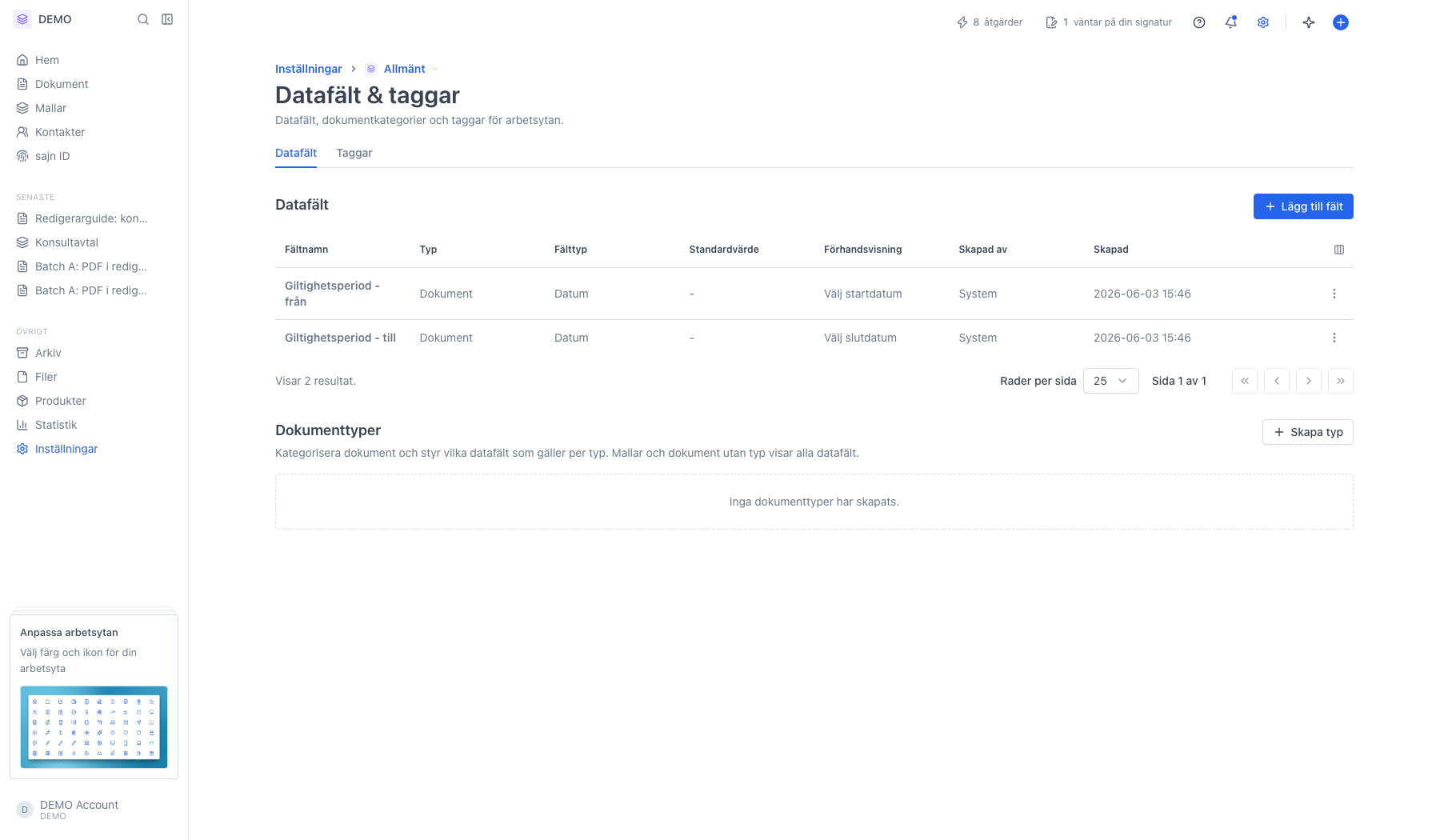Screen dimensions: 1440x840
Task: Open Mallar in sidebar
Action: pyautogui.click(x=94, y=108)
